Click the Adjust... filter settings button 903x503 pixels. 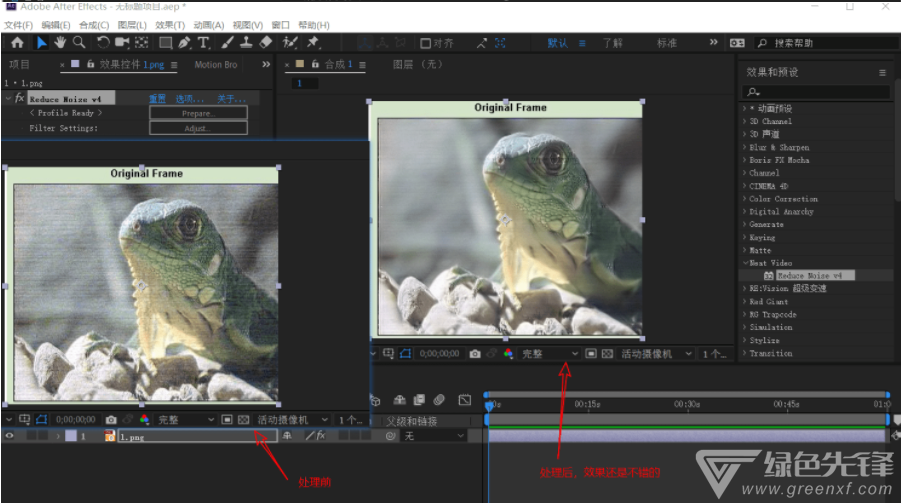199,128
